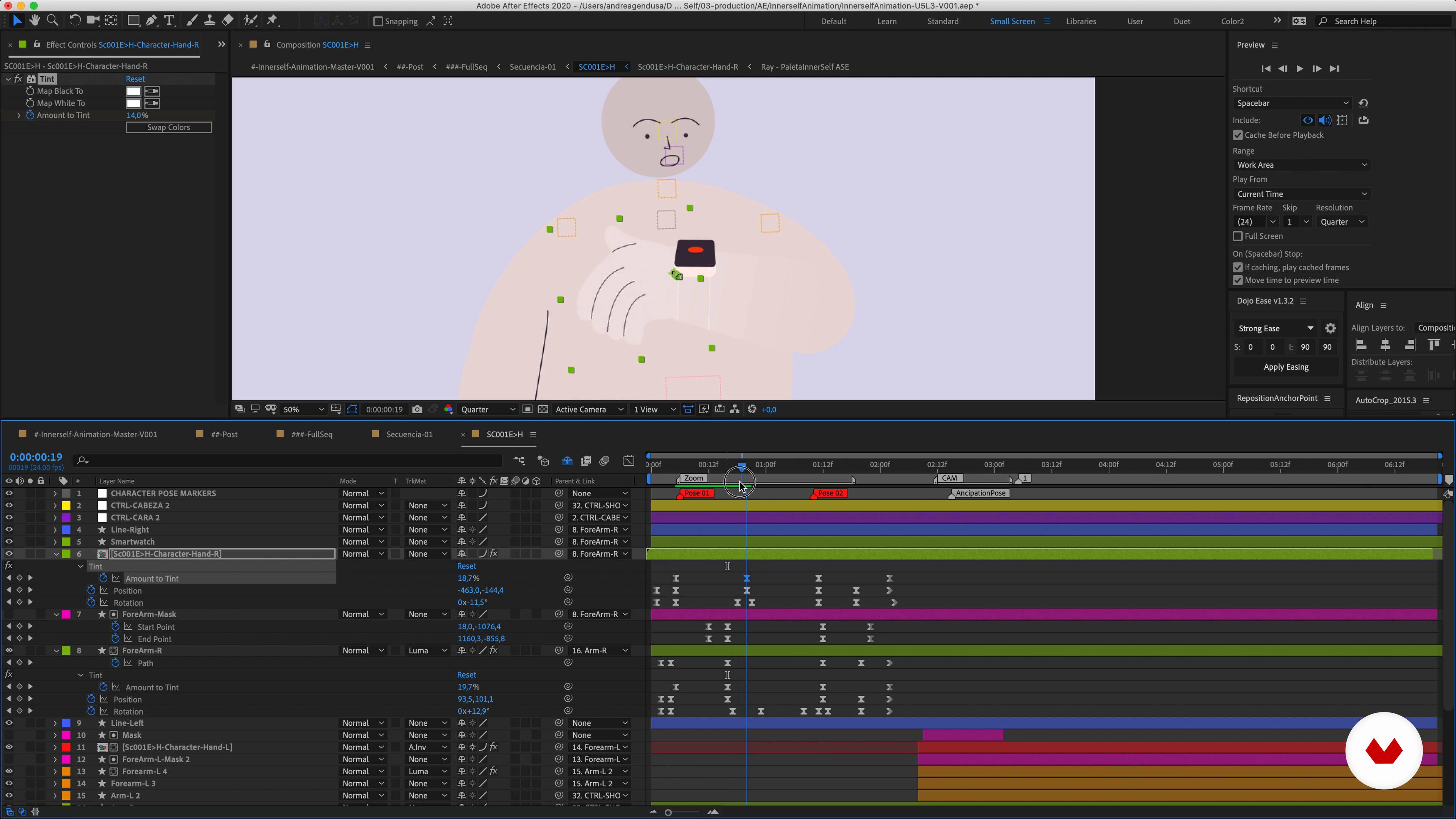Select the Eraser tool
Screen dimensions: 1456x819
pos(227,21)
